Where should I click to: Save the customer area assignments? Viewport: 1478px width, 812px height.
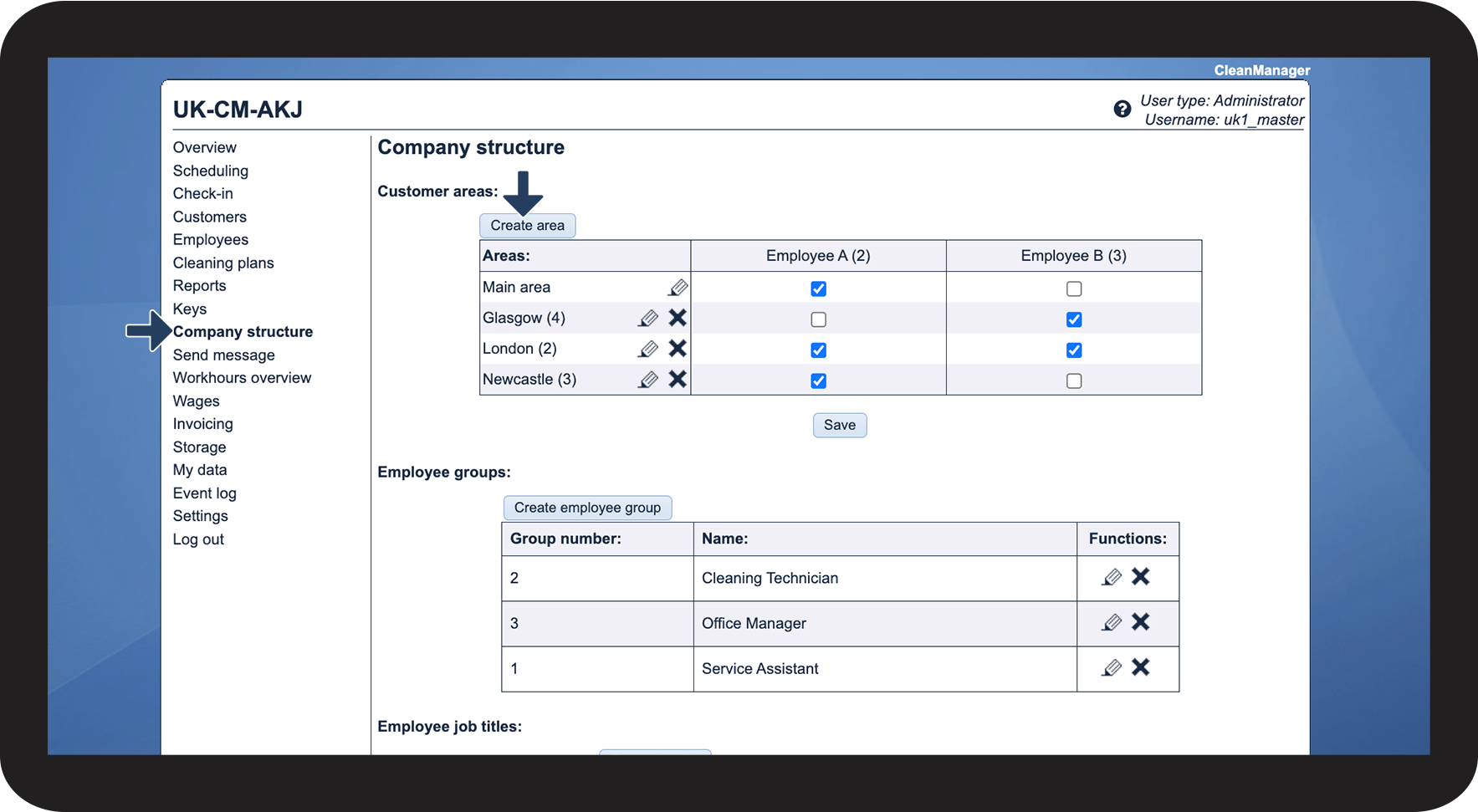[x=839, y=425]
